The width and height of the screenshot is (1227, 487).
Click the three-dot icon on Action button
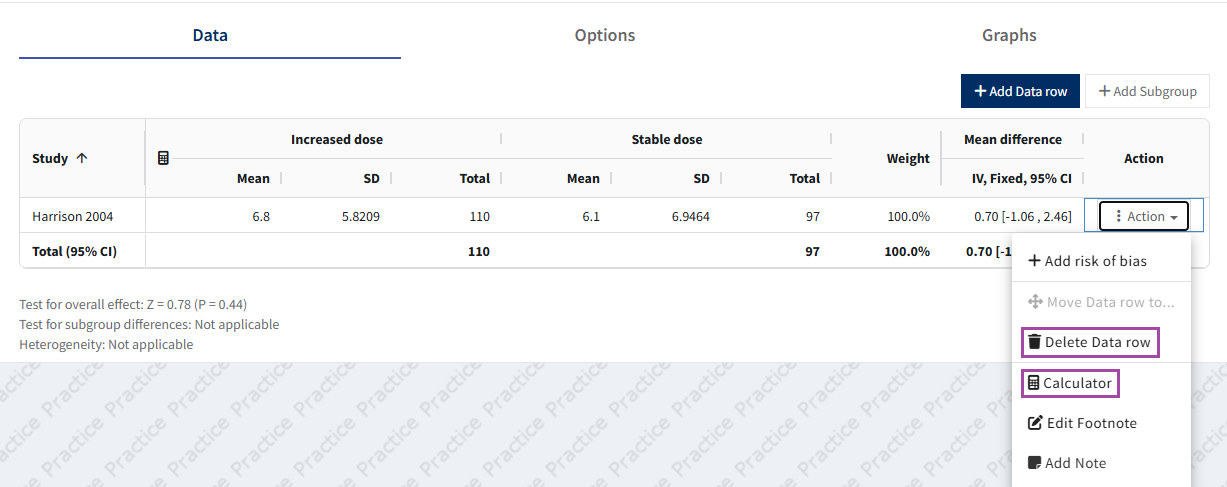[1118, 216]
